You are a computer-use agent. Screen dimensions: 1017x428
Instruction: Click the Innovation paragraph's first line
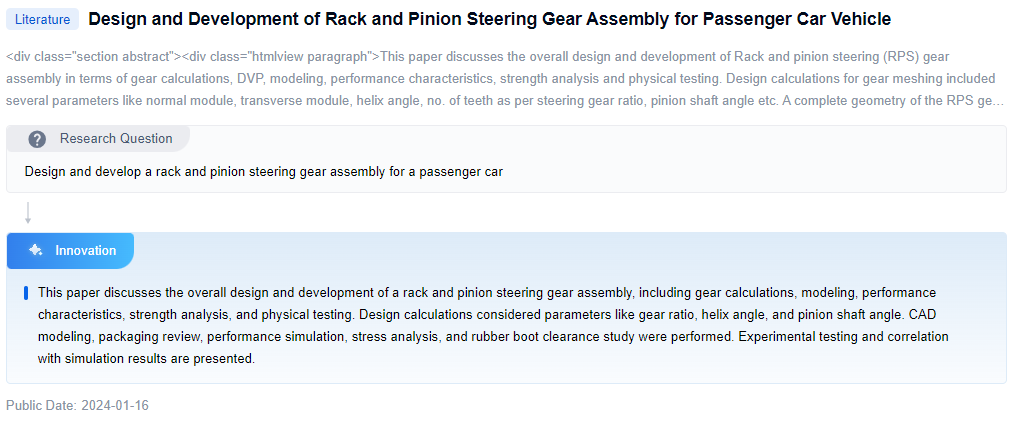tap(486, 293)
